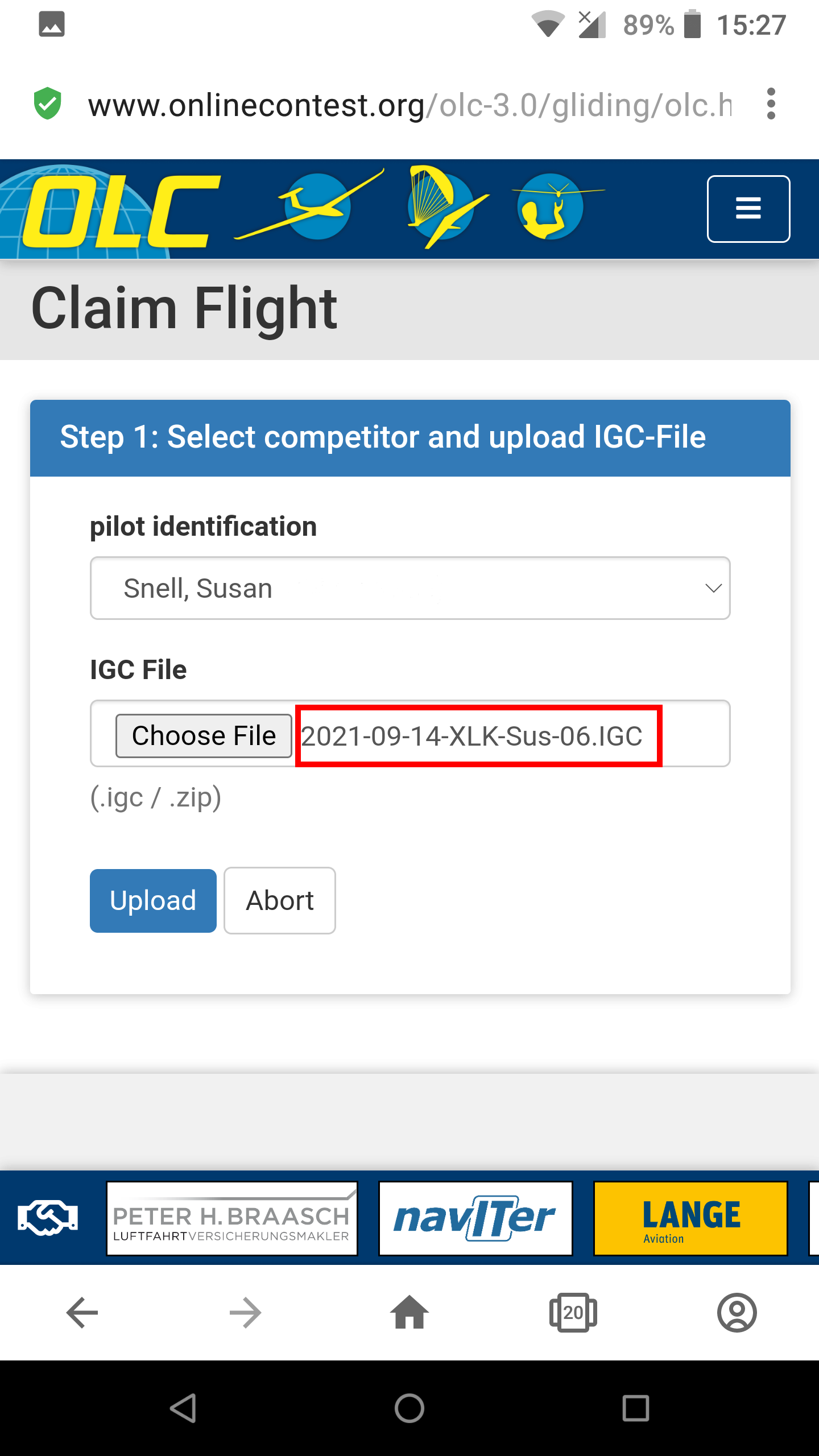Tap the green security shield icon
Viewport: 819px width, 1456px height.
point(48,104)
